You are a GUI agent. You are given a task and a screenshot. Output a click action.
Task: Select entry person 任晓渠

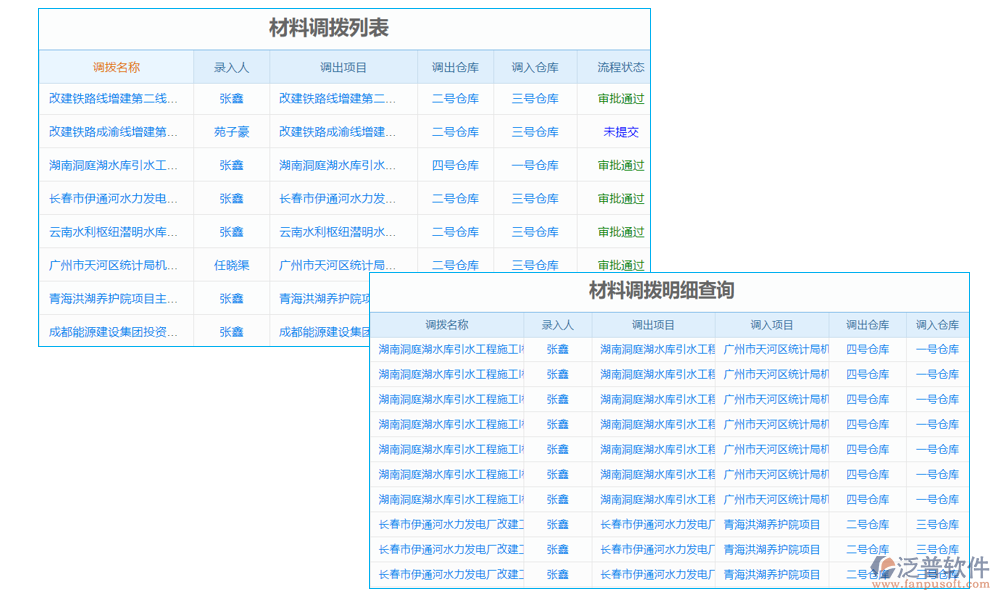click(x=232, y=264)
